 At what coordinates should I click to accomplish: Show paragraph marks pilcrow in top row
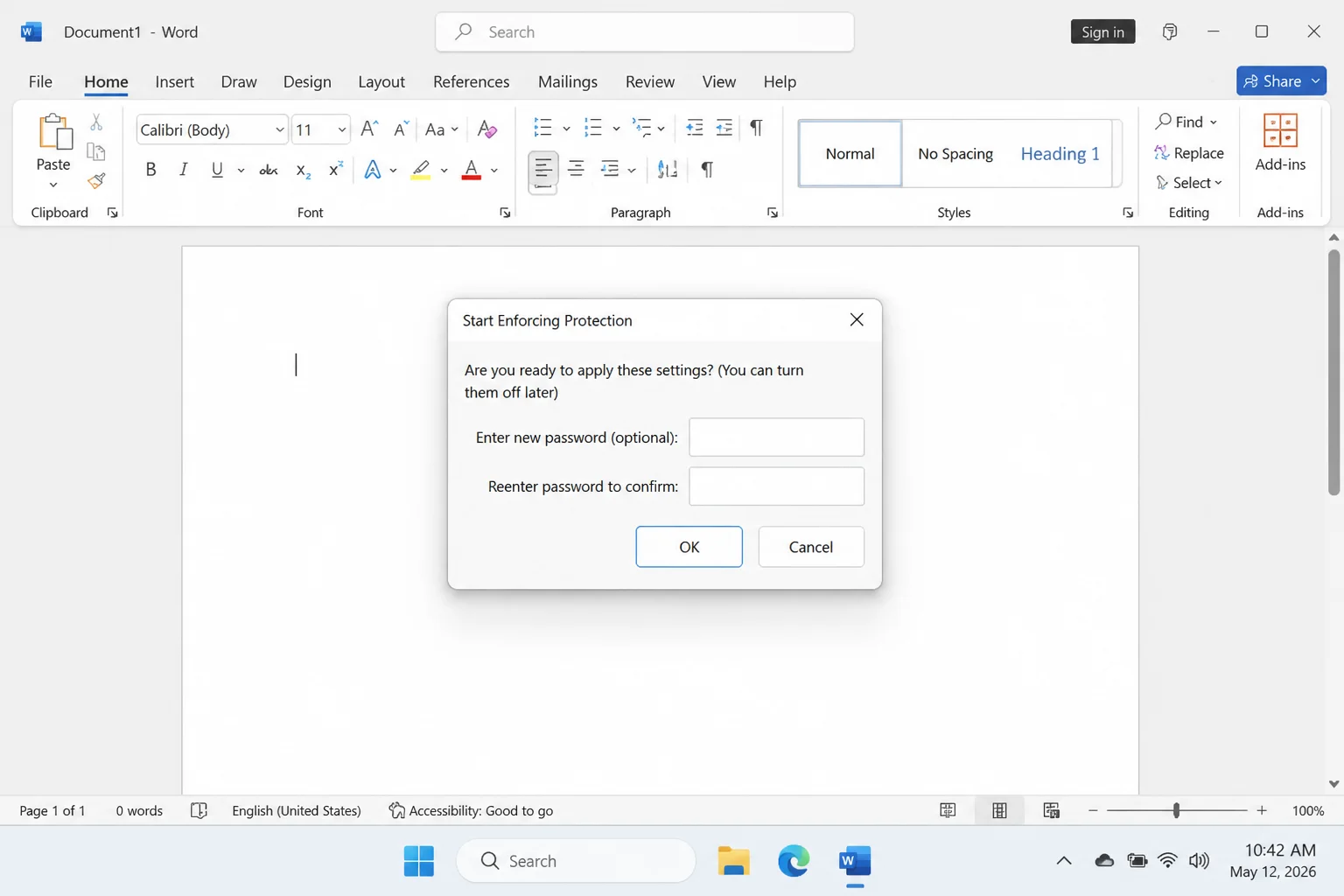tap(756, 129)
